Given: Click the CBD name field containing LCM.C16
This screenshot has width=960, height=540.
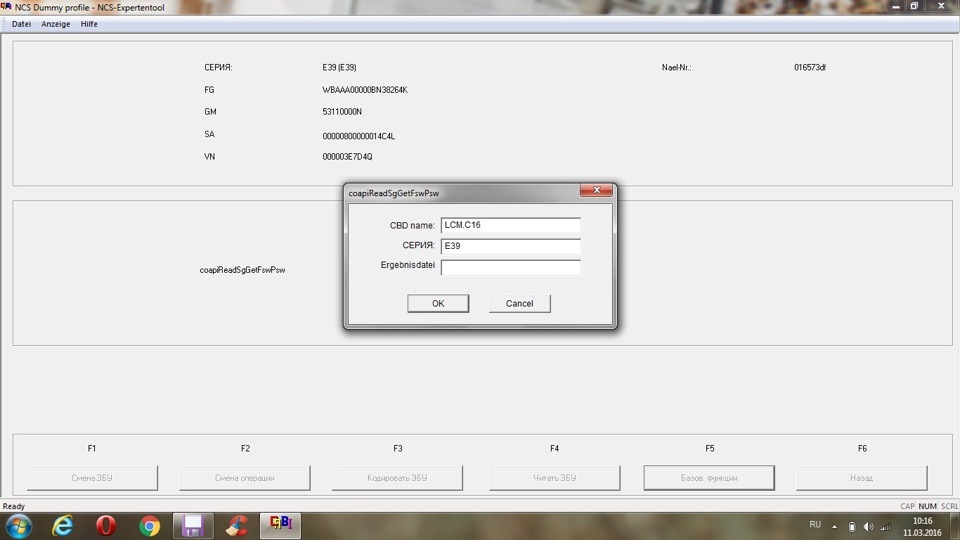Looking at the screenshot, I should coord(511,225).
